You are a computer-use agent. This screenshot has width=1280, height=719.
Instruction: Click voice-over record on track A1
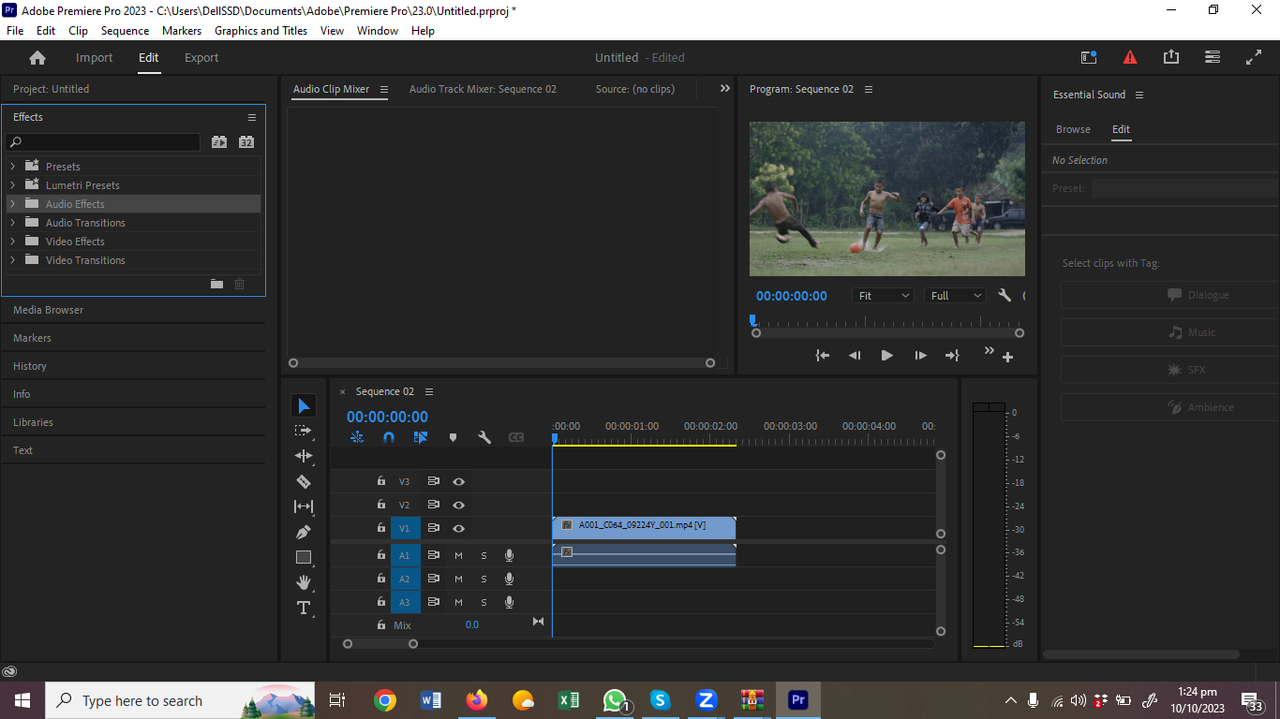coord(509,555)
